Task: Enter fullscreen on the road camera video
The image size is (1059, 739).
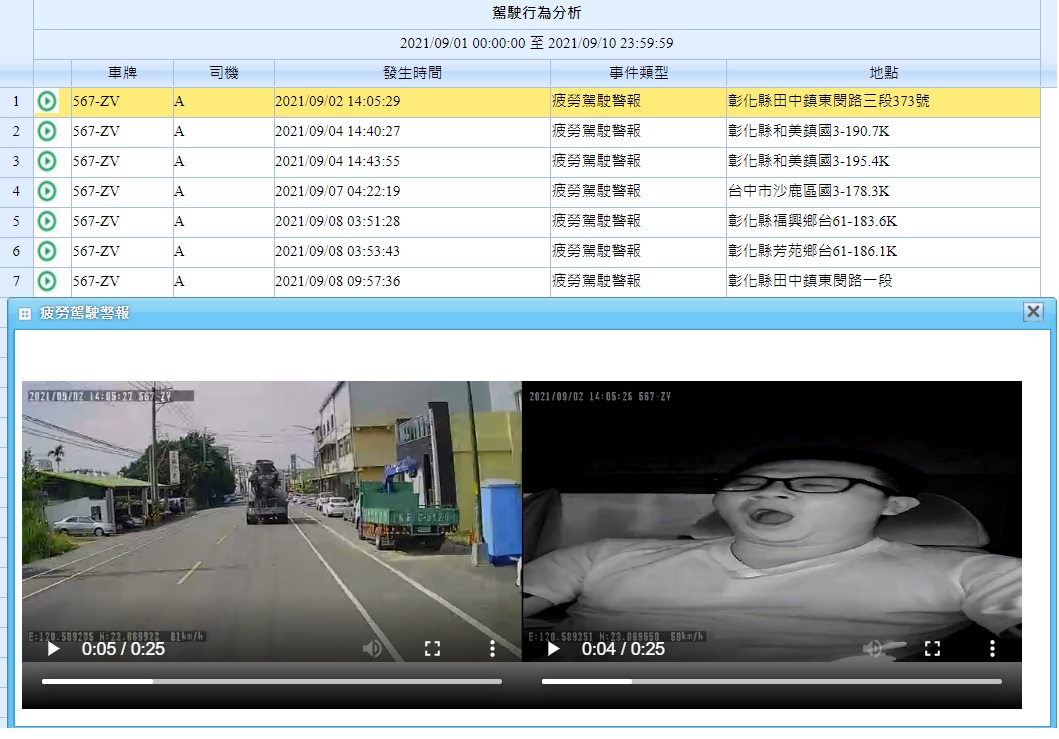Action: tap(432, 649)
